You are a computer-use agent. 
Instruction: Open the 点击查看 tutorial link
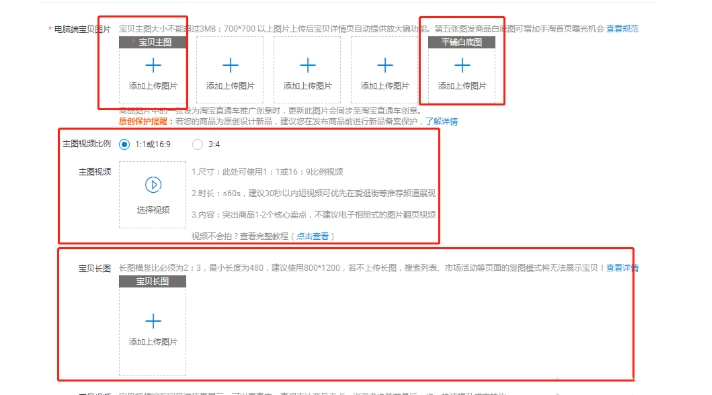[x=312, y=236]
